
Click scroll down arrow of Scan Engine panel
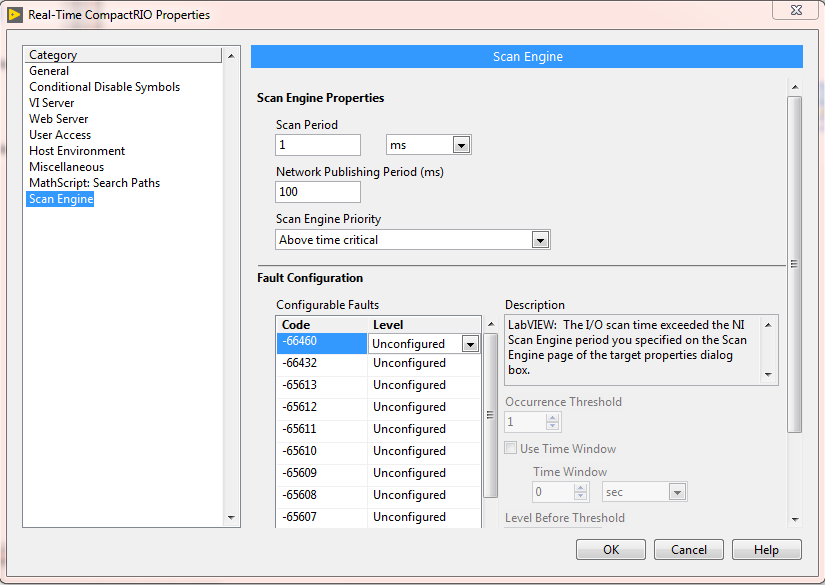795,520
